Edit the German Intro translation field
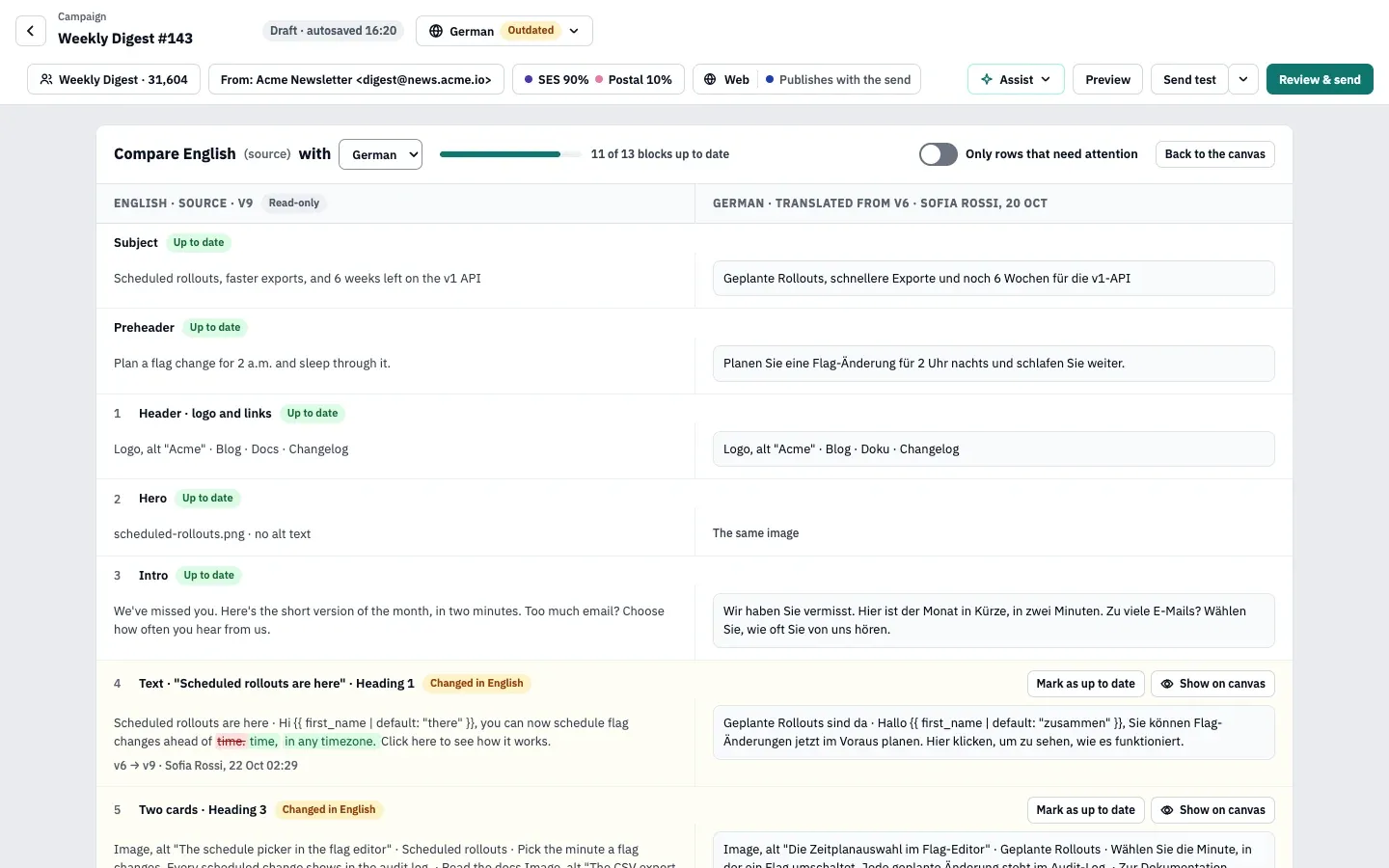 click(994, 620)
